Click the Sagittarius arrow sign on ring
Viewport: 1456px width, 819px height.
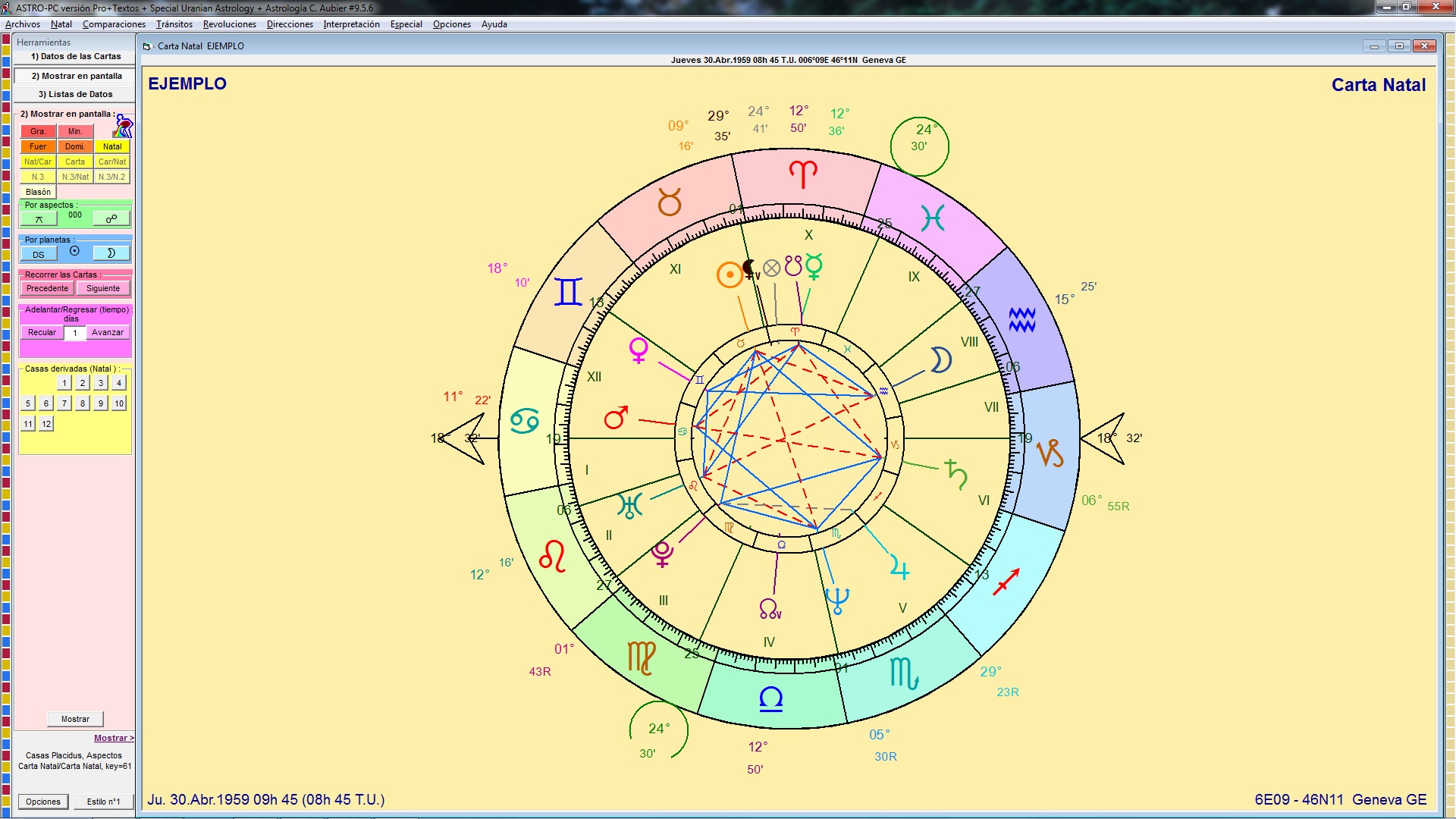click(1006, 581)
